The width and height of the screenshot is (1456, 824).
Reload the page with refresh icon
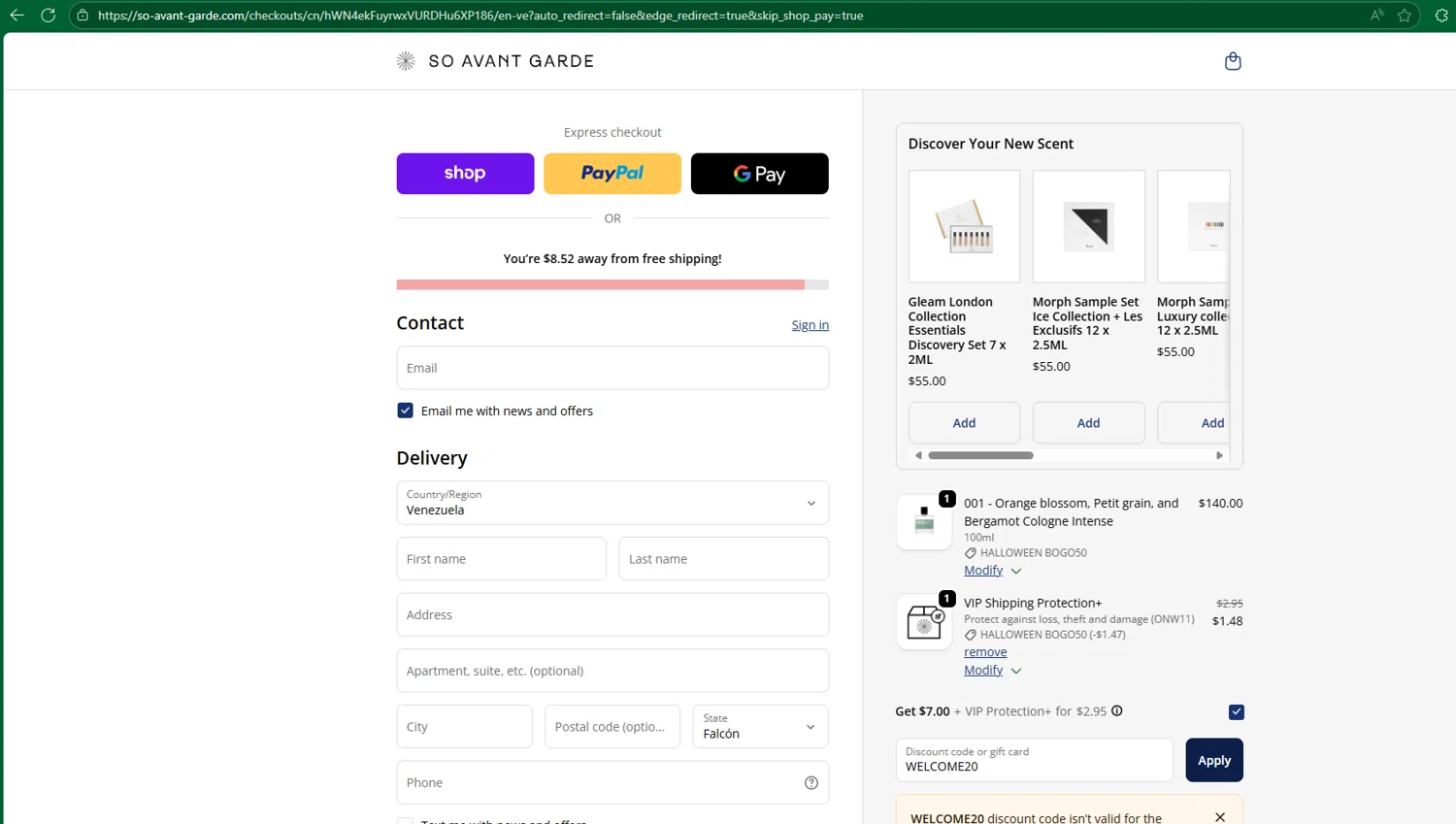(48, 16)
